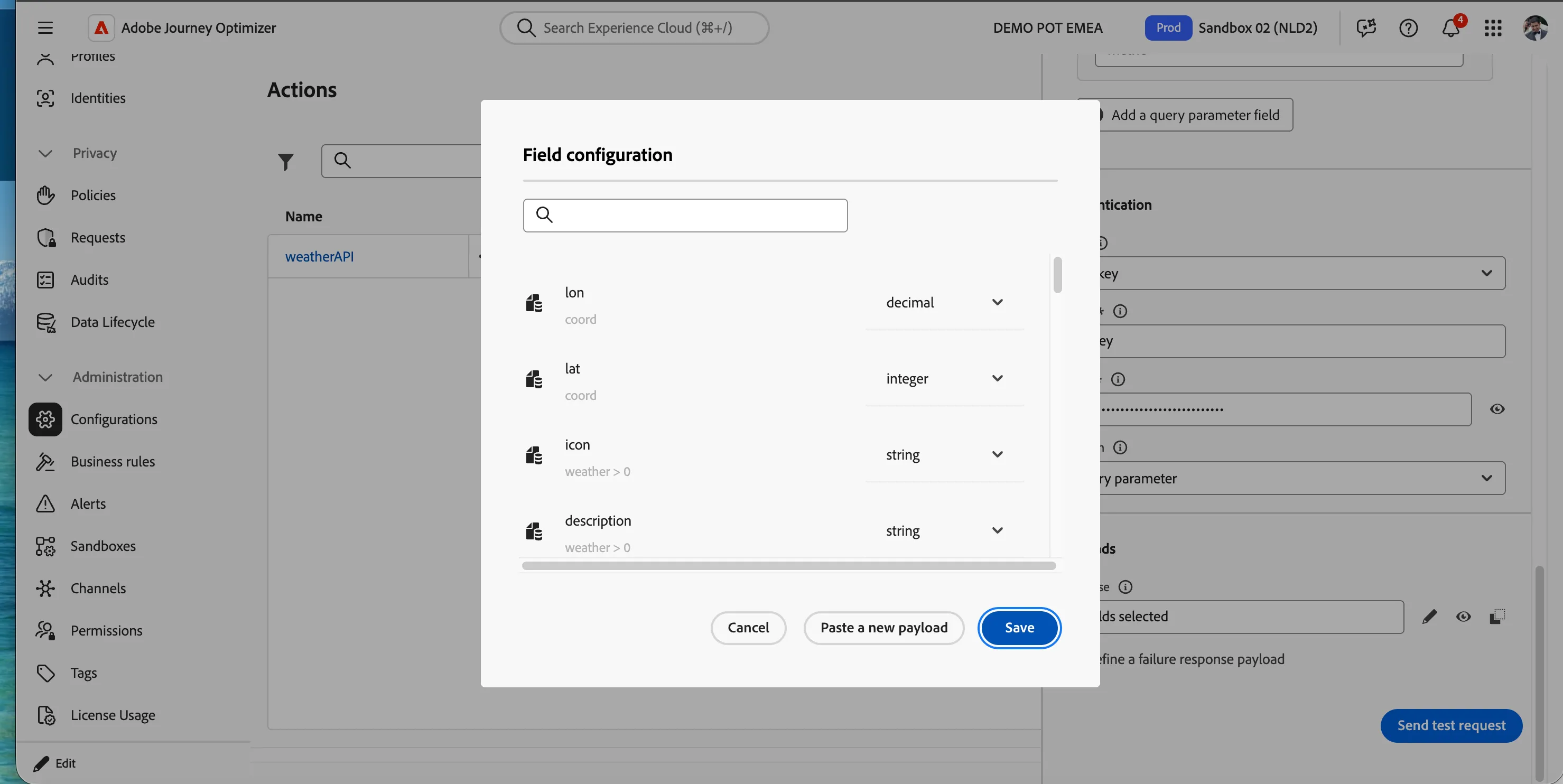The image size is (1563, 784).
Task: Click the filter funnel icon in Actions
Action: click(x=286, y=162)
